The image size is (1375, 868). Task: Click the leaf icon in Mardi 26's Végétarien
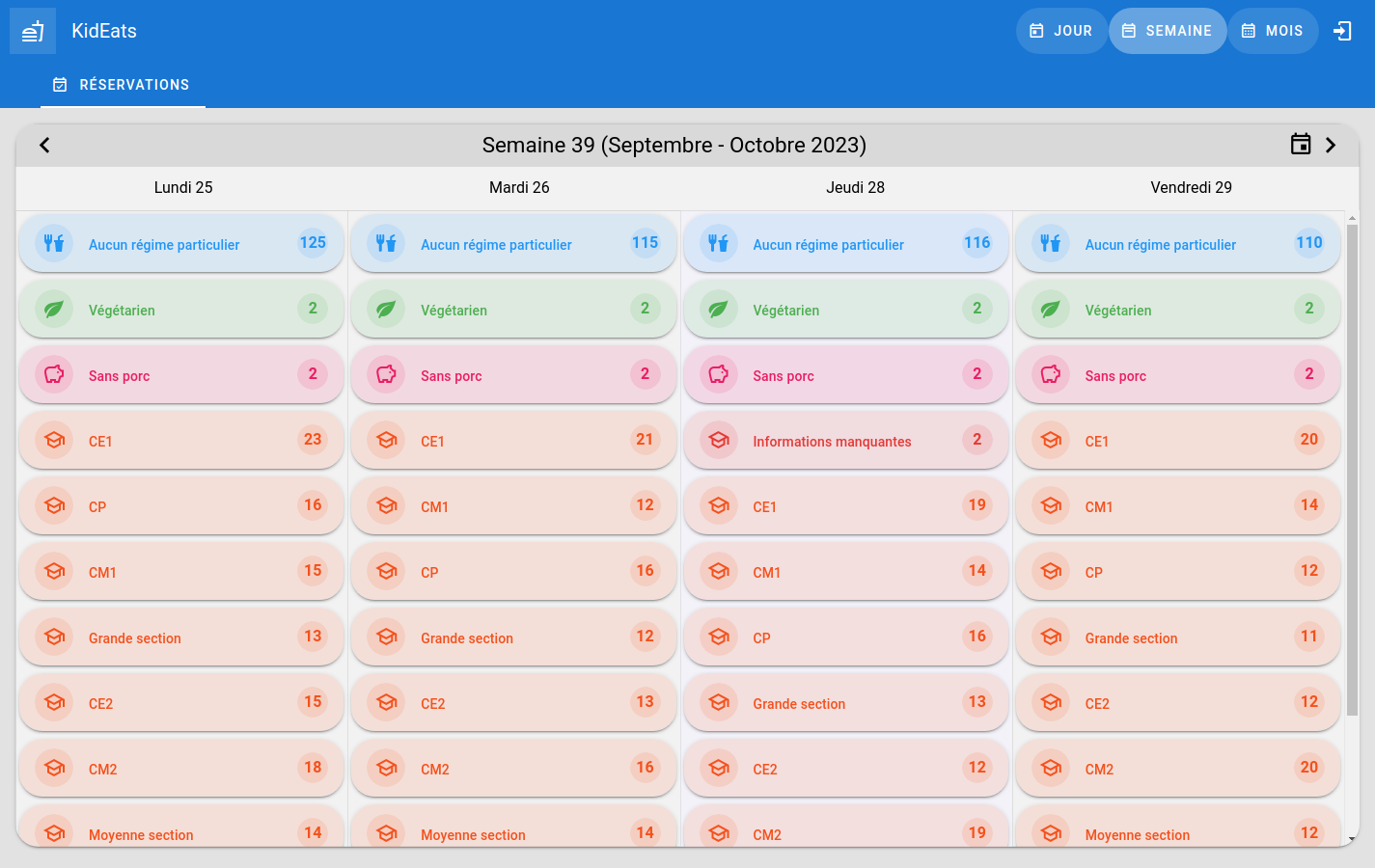(x=386, y=309)
